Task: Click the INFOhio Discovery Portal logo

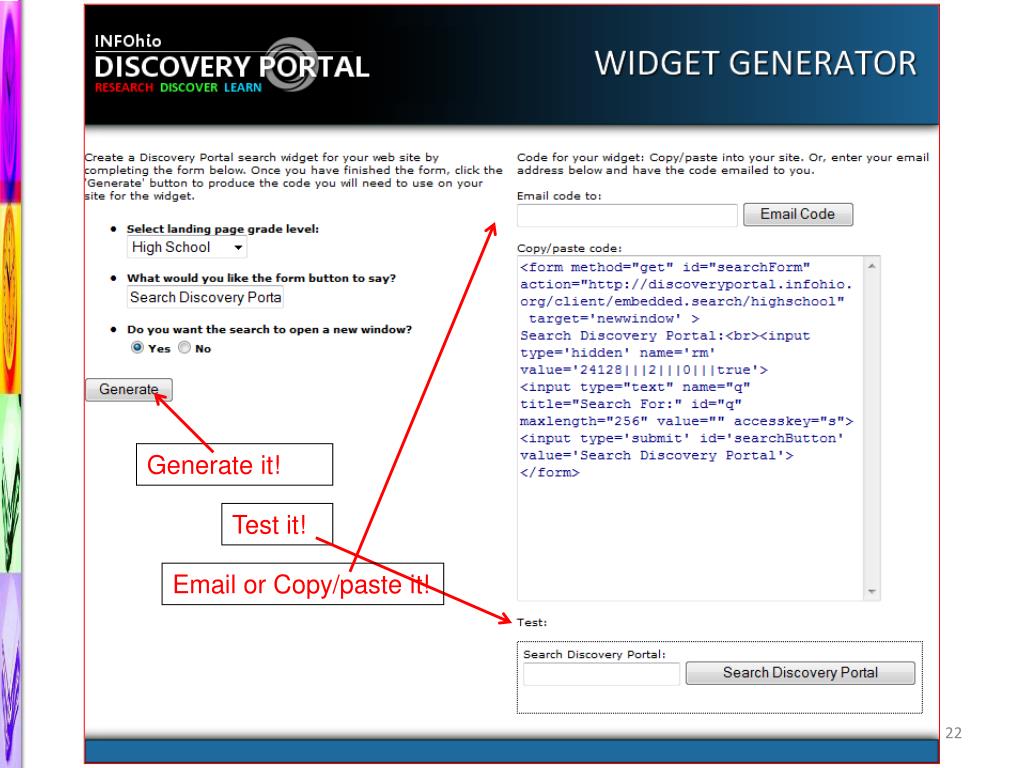Action: coord(232,64)
